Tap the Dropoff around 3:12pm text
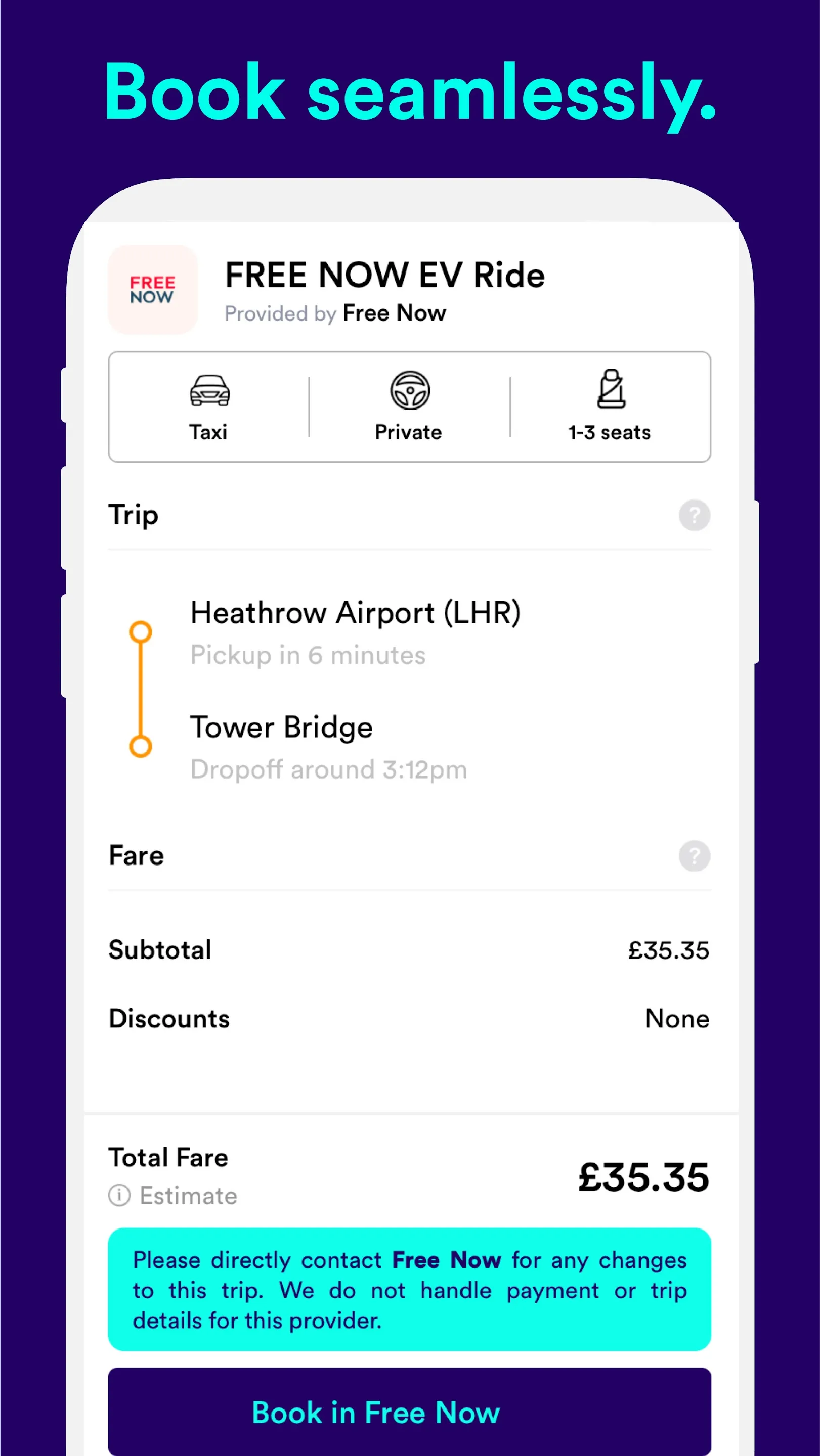The height and width of the screenshot is (1456, 820). coord(329,770)
